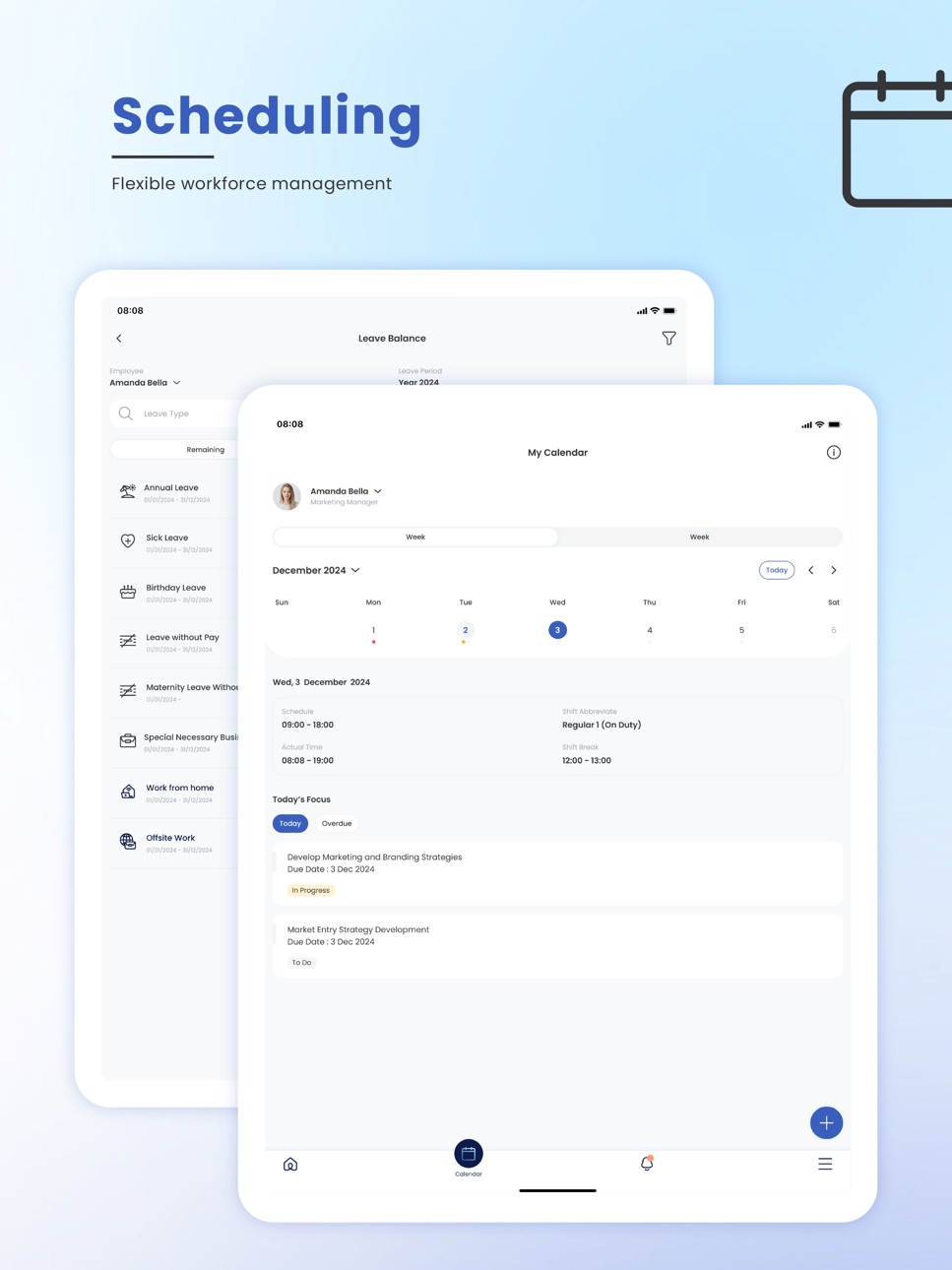Expand the Employee Amanda Bella dropdown
Viewport: 952px width, 1270px height.
pos(145,382)
